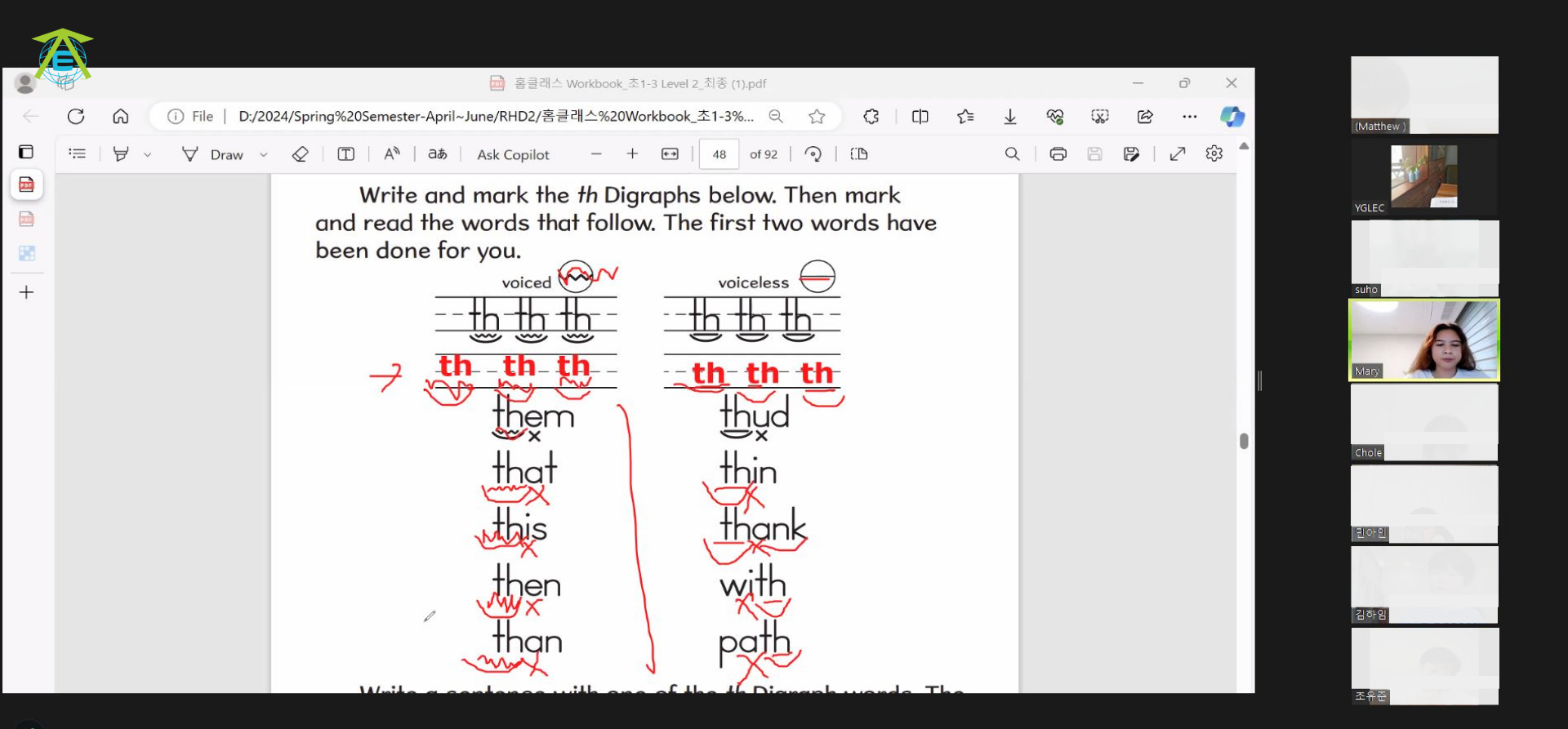
Task: Open the Copilot icon
Action: [1232, 117]
